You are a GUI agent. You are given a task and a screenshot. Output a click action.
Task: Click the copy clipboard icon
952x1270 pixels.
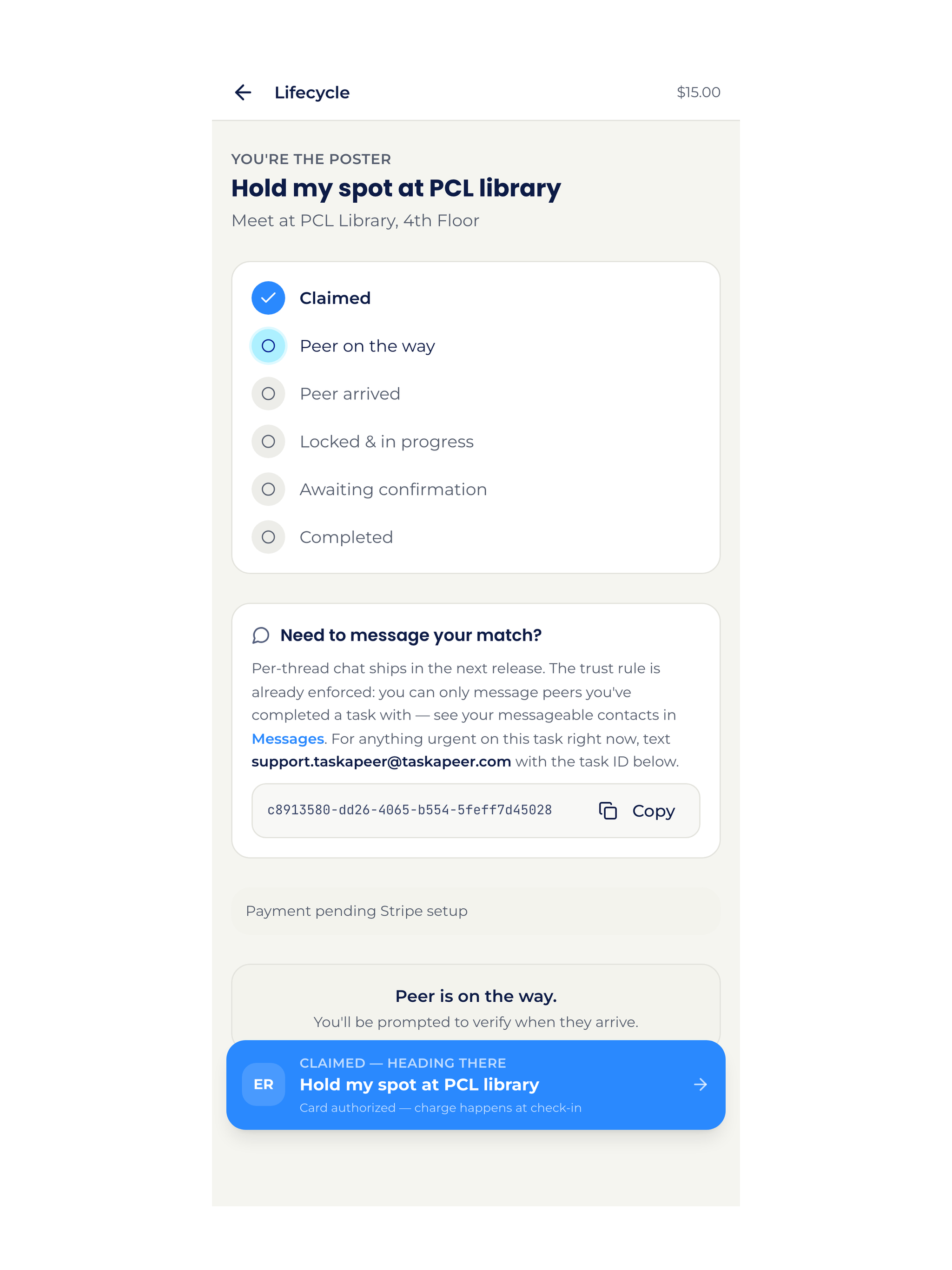tap(608, 811)
